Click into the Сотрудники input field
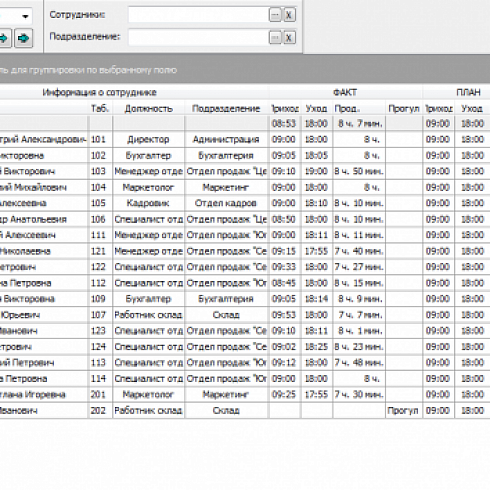Image resolution: width=490 pixels, height=490 pixels. coord(198,15)
